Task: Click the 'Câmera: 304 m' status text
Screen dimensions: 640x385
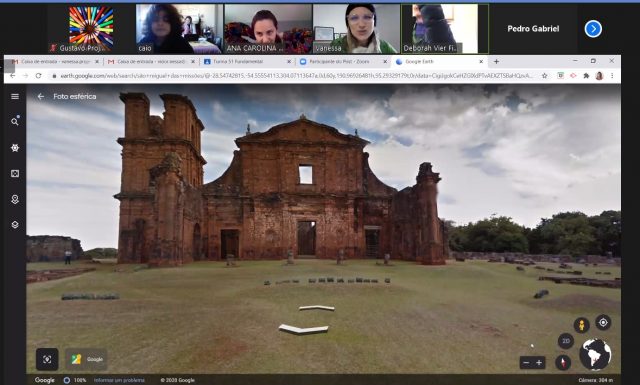Action: point(596,380)
